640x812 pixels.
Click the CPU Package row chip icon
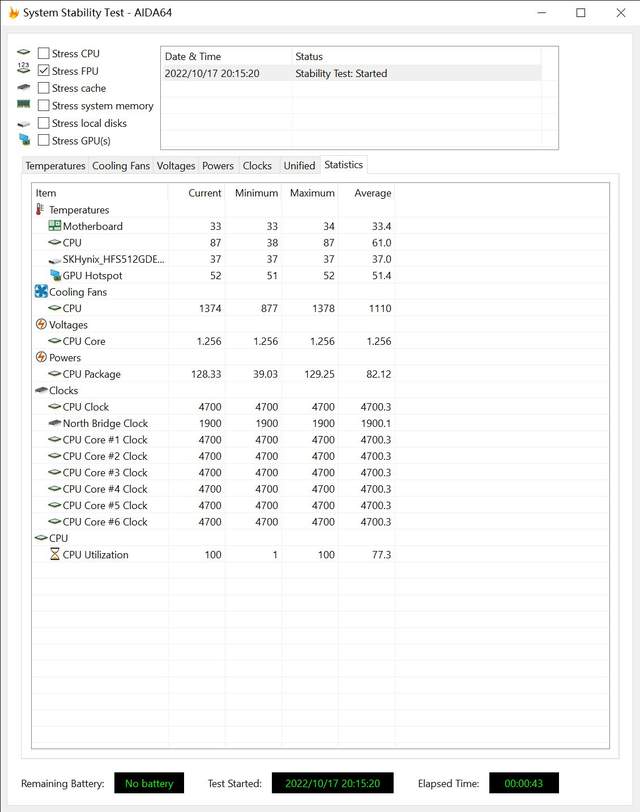(54, 373)
